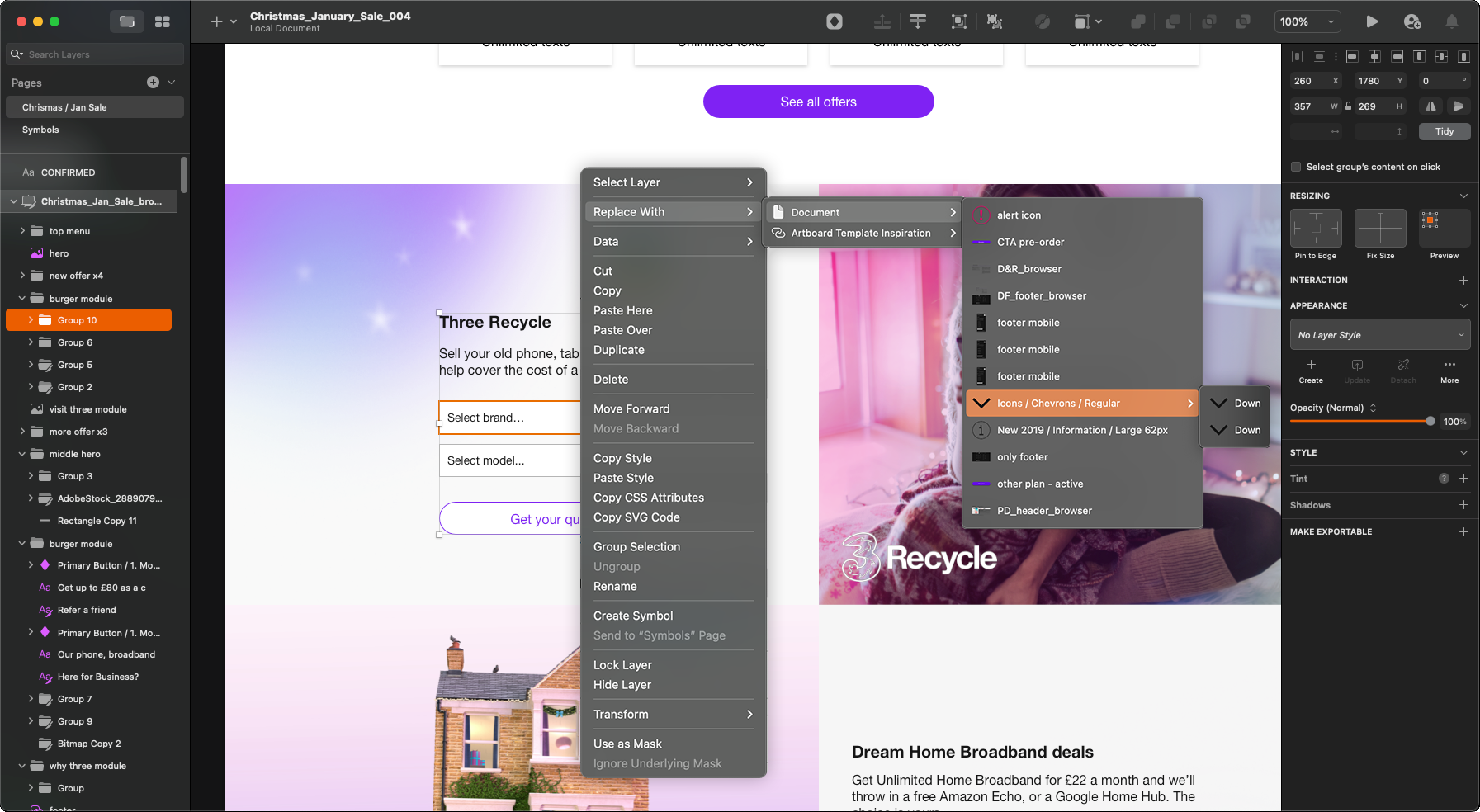
Task: Click the Tidy button
Action: [1444, 131]
